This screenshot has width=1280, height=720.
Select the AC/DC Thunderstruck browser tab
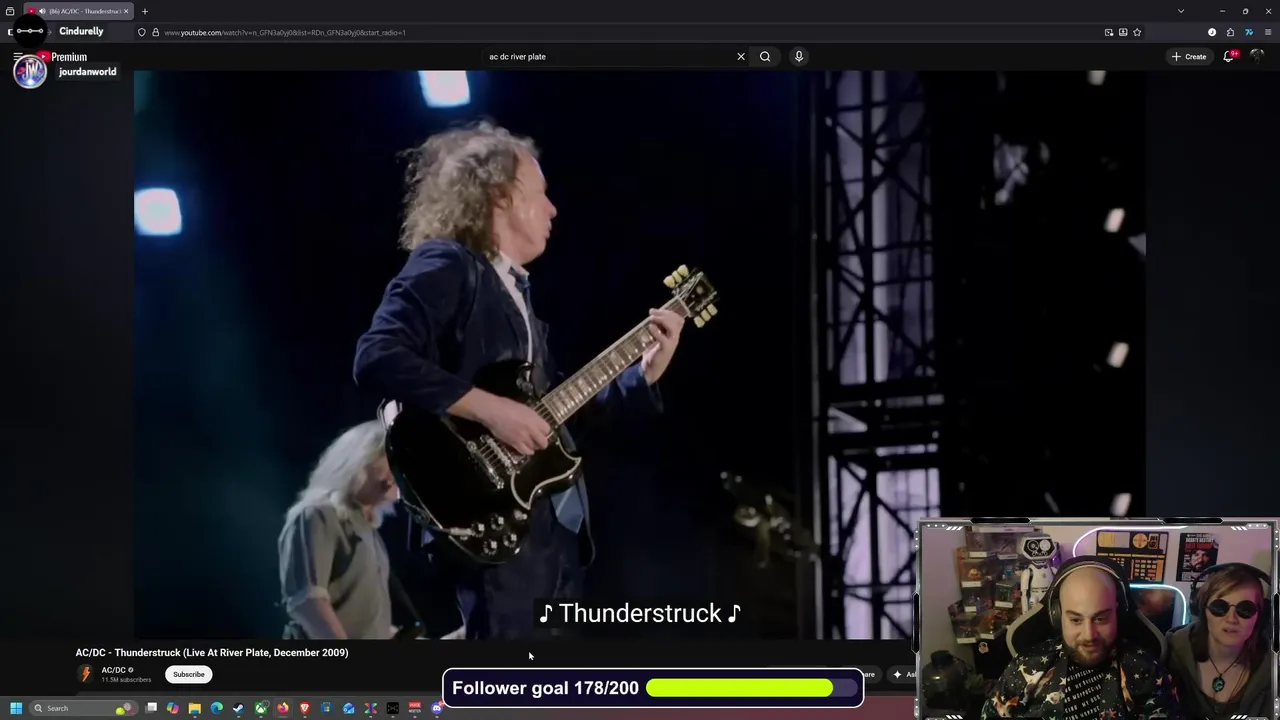click(78, 11)
